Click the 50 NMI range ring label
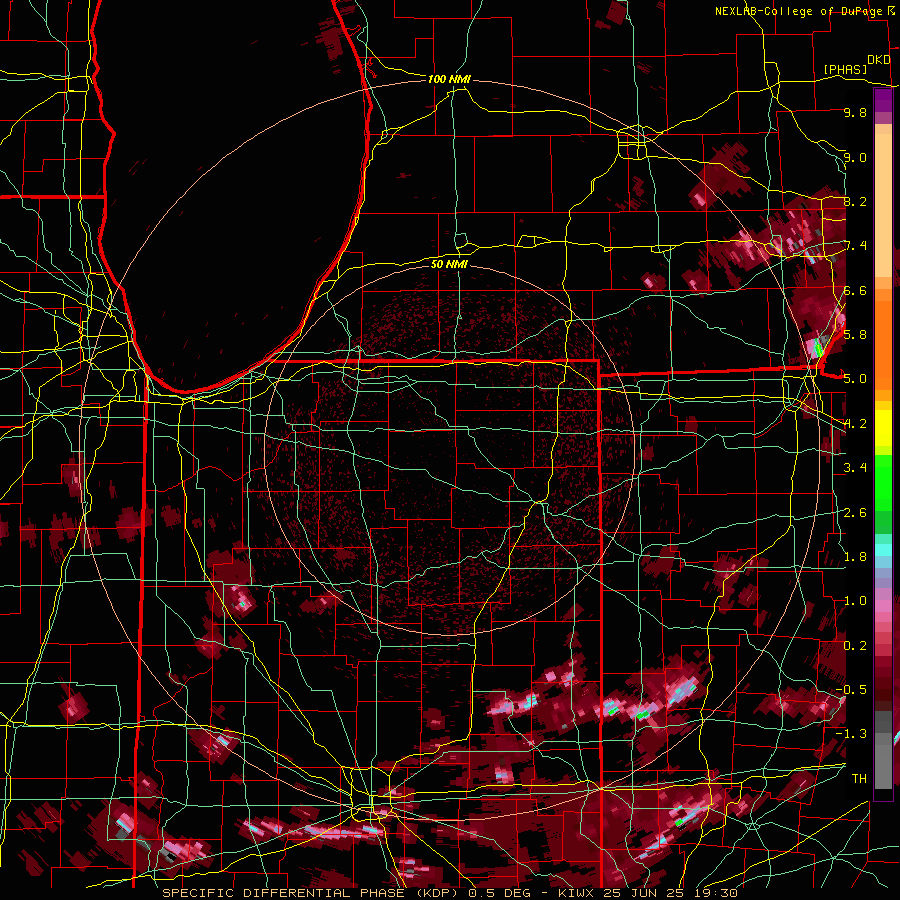The height and width of the screenshot is (900, 900). coord(449,264)
